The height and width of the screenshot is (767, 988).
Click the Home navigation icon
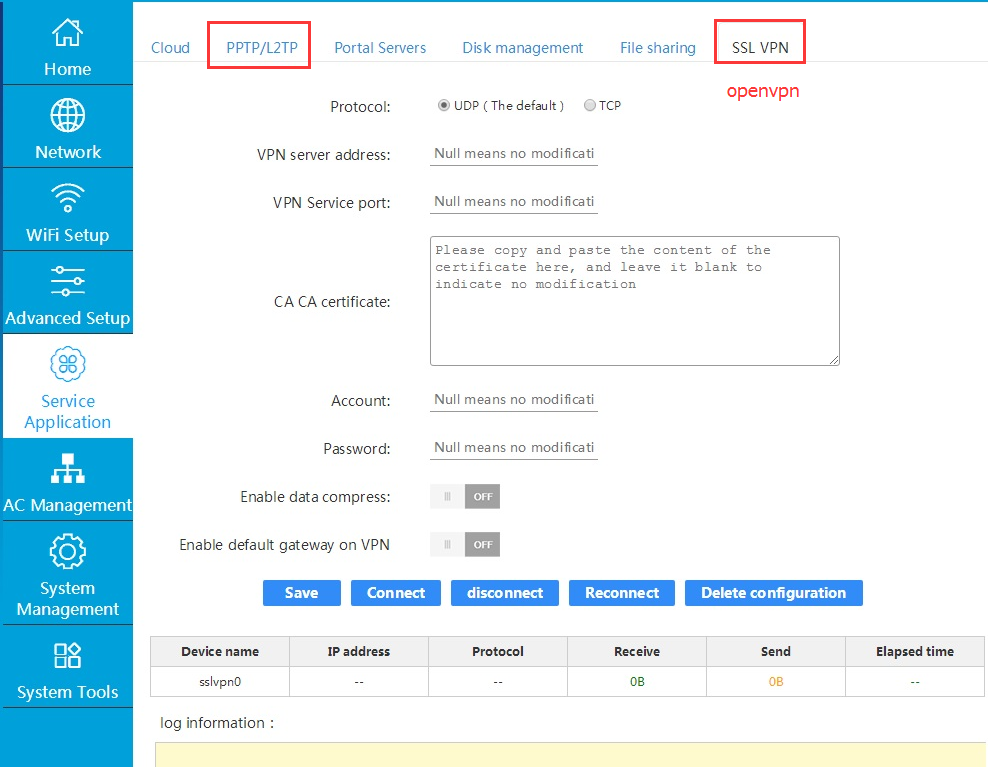67,33
